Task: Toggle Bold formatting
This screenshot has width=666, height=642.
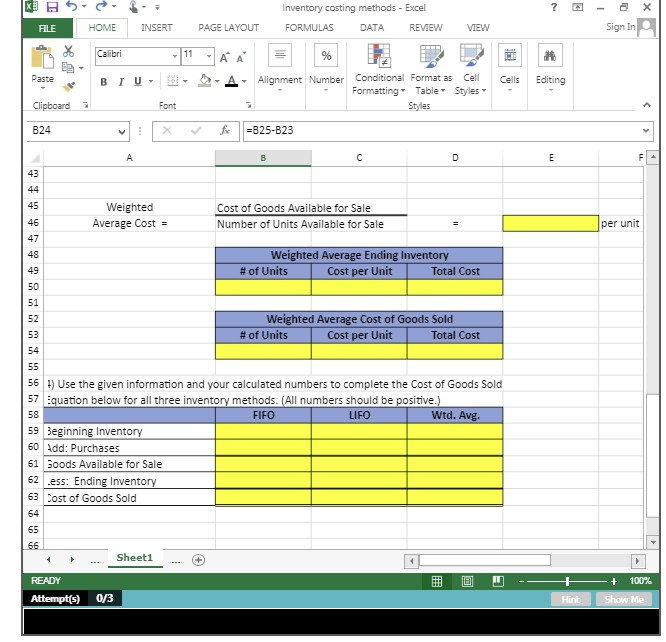Action: [104, 82]
